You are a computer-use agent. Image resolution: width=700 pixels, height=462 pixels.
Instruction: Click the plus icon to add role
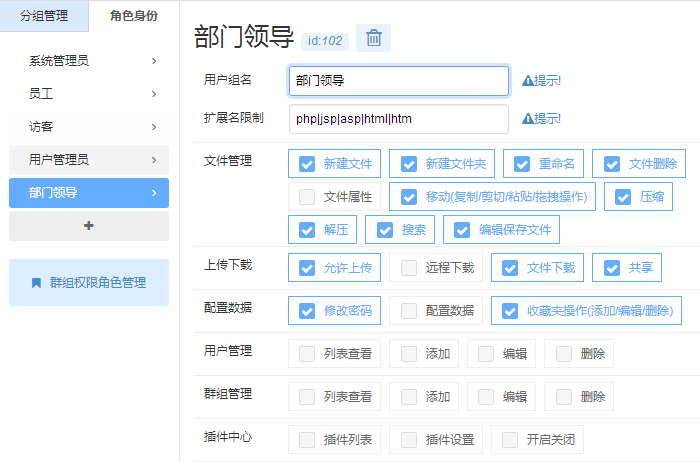pyautogui.click(x=88, y=226)
